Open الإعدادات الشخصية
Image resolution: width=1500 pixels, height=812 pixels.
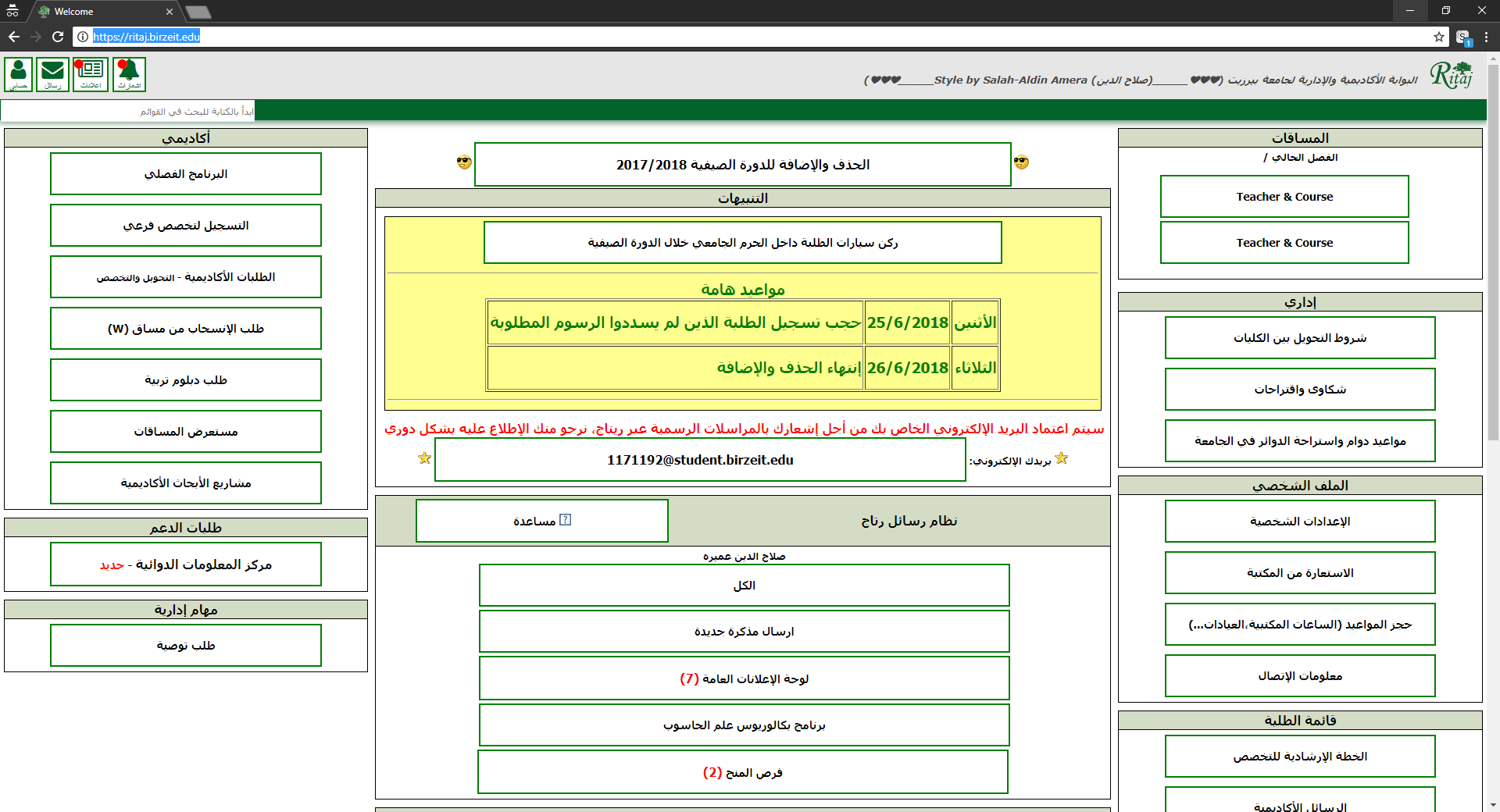(x=1300, y=522)
